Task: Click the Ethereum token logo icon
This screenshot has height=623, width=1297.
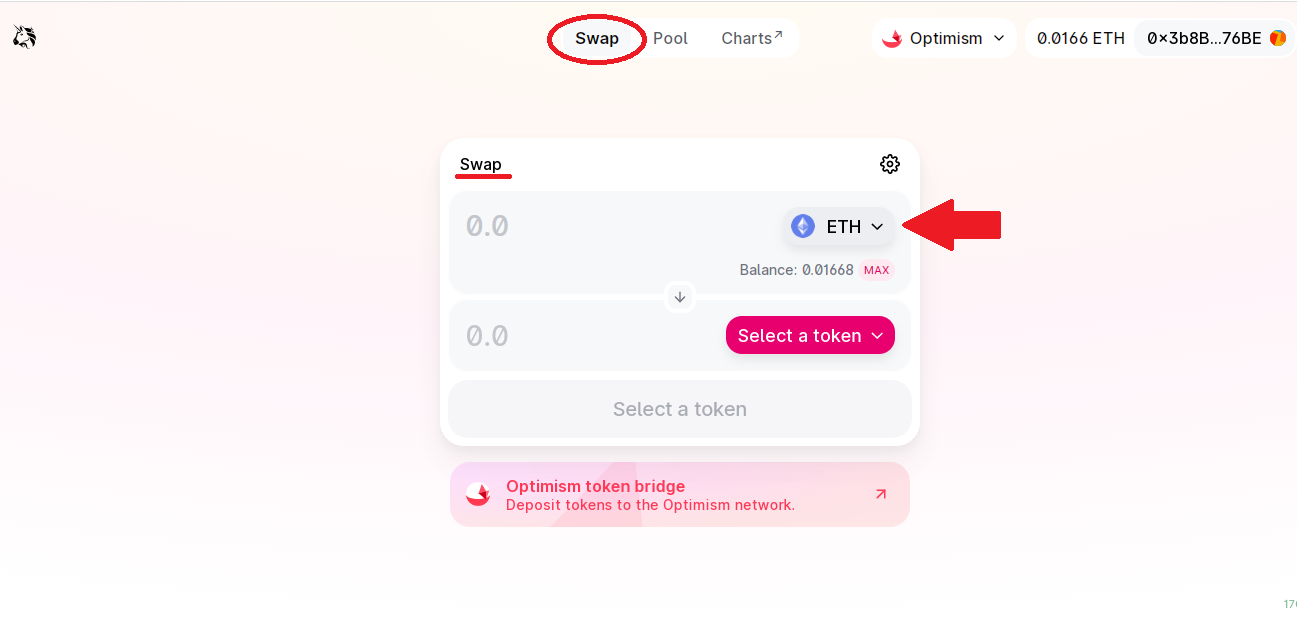Action: (x=803, y=226)
